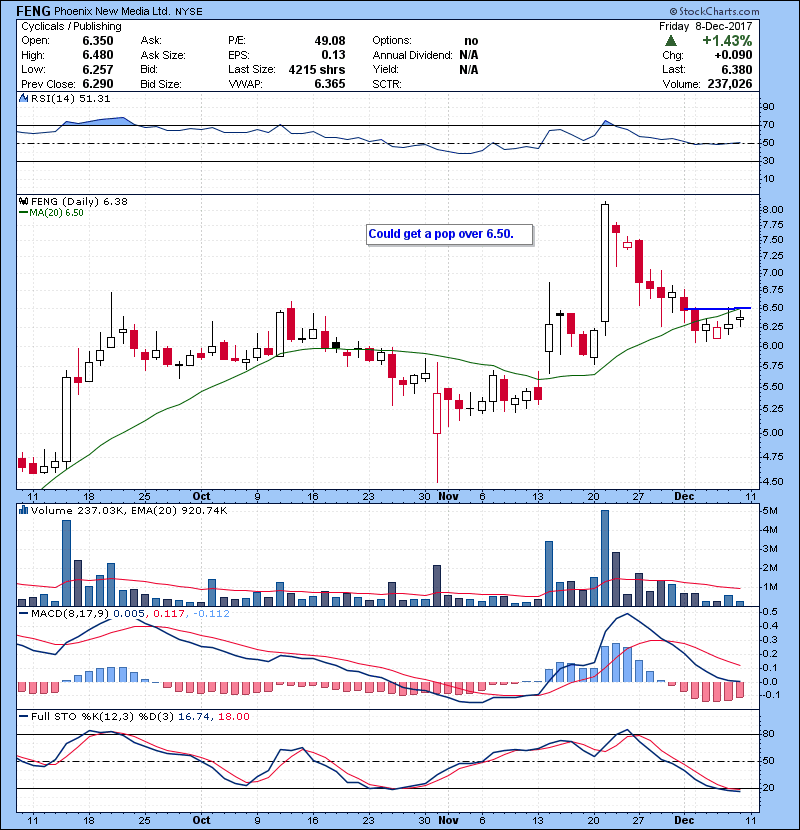
Task: Click the NYSE exchange label
Action: 189,12
